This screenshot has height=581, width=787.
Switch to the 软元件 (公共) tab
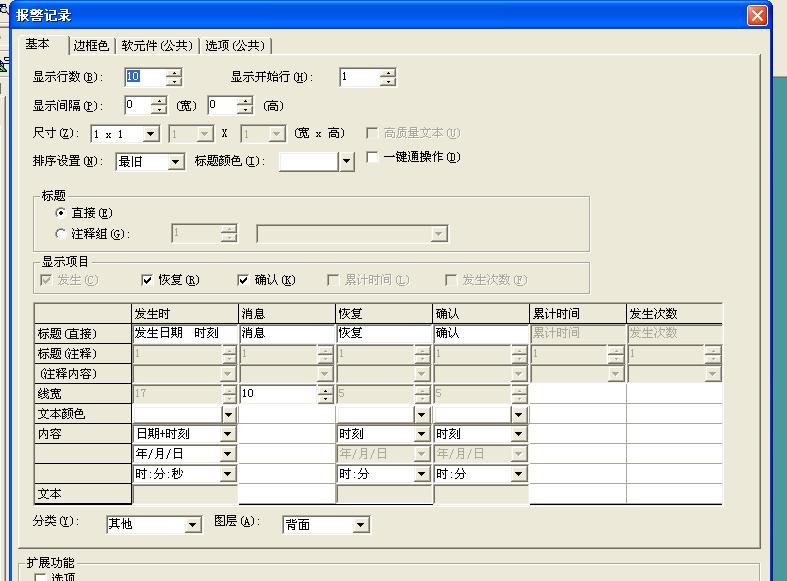[x=157, y=46]
